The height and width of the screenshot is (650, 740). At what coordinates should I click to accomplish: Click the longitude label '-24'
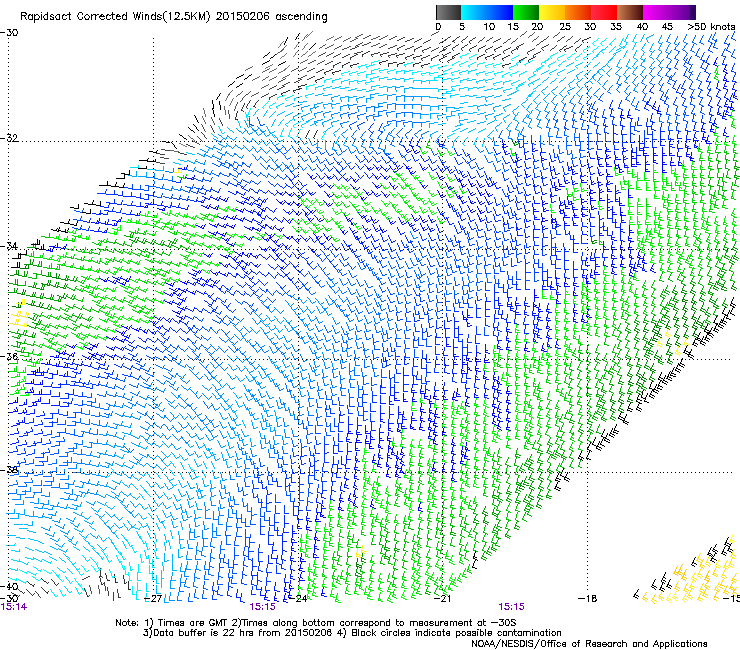click(298, 599)
